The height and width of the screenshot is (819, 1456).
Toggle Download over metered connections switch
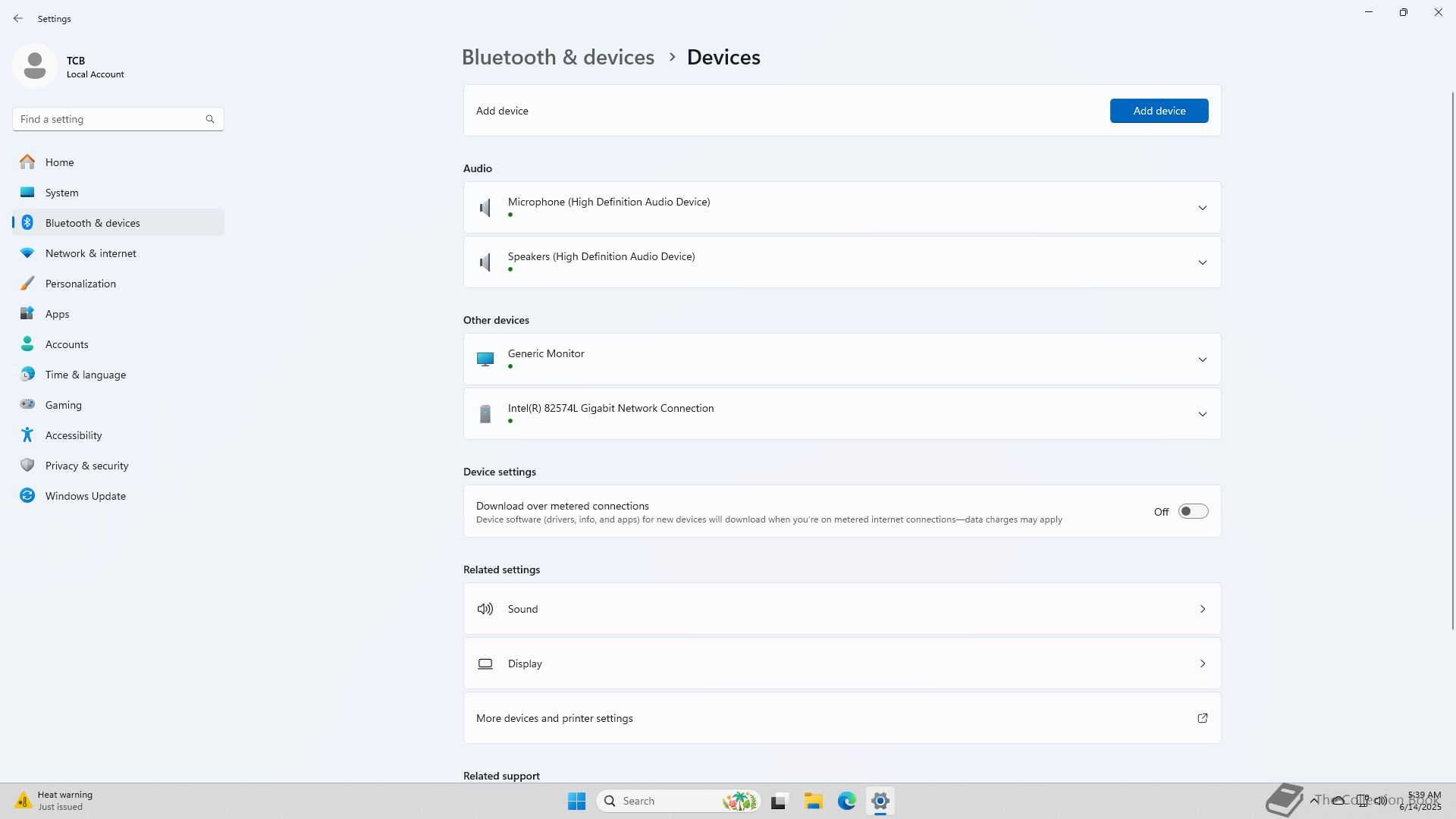click(1192, 512)
